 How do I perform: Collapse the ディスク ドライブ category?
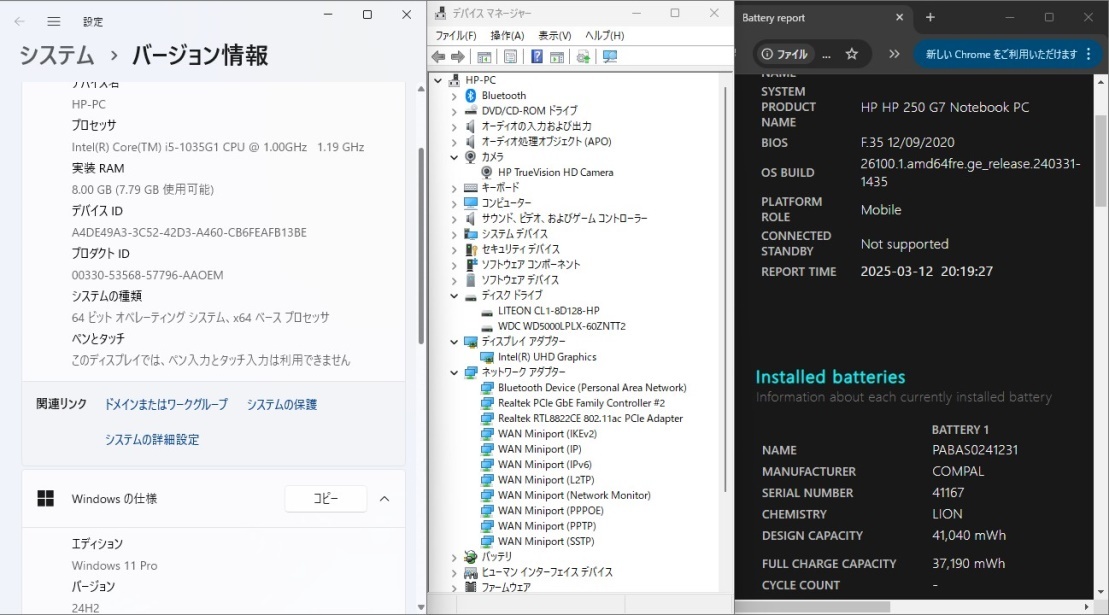pos(454,295)
